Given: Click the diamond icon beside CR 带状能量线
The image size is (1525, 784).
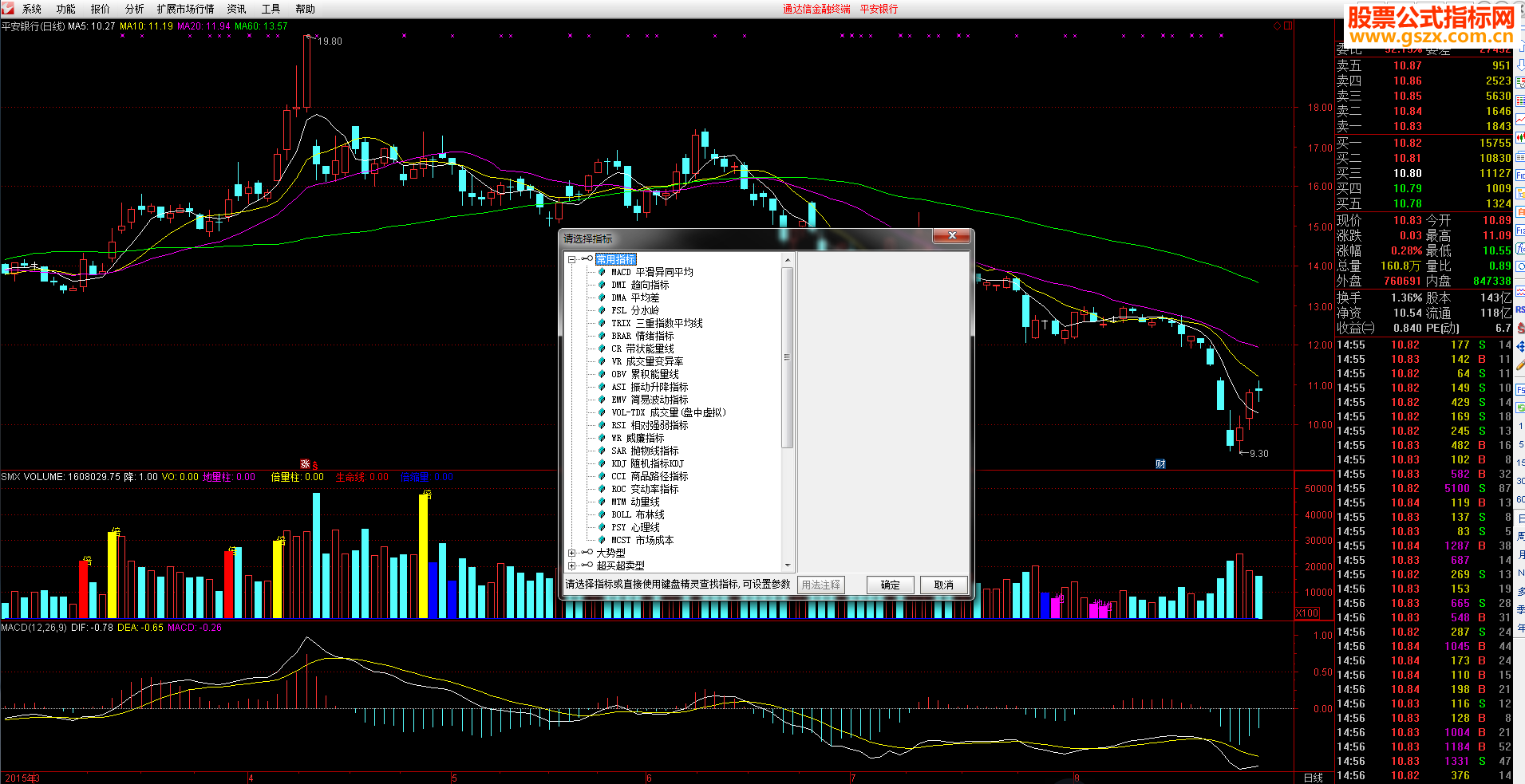Looking at the screenshot, I should [x=602, y=349].
